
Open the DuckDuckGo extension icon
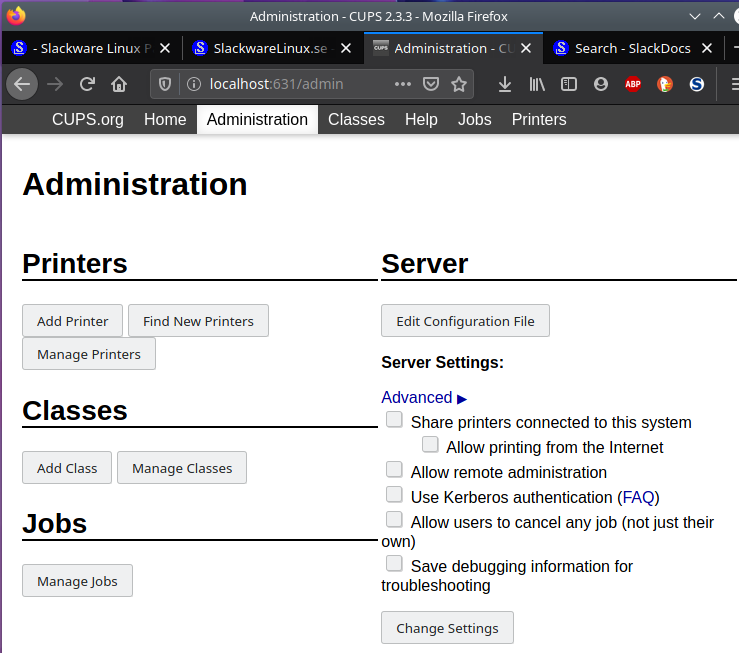pyautogui.click(x=665, y=84)
